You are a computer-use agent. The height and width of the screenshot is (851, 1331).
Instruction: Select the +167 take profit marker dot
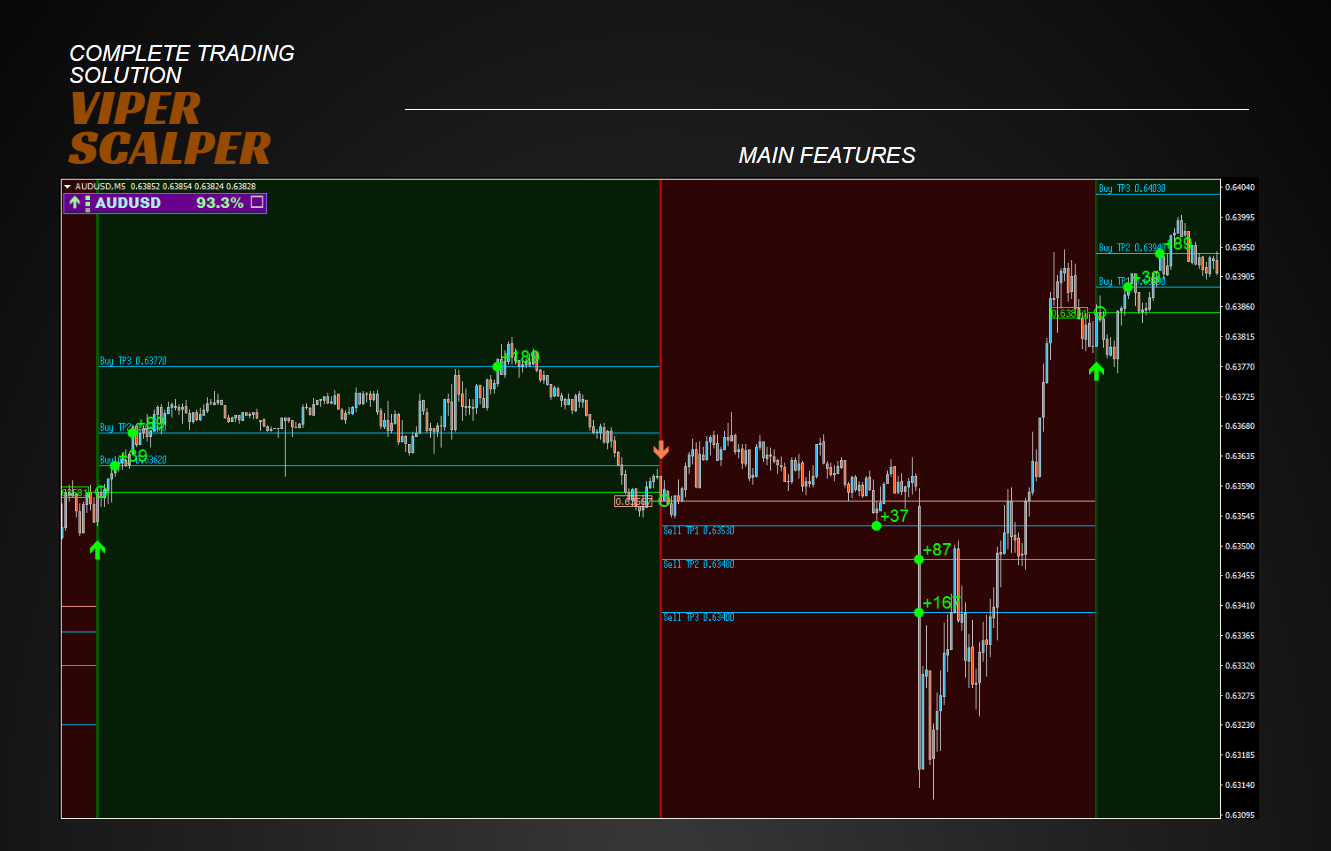point(919,612)
